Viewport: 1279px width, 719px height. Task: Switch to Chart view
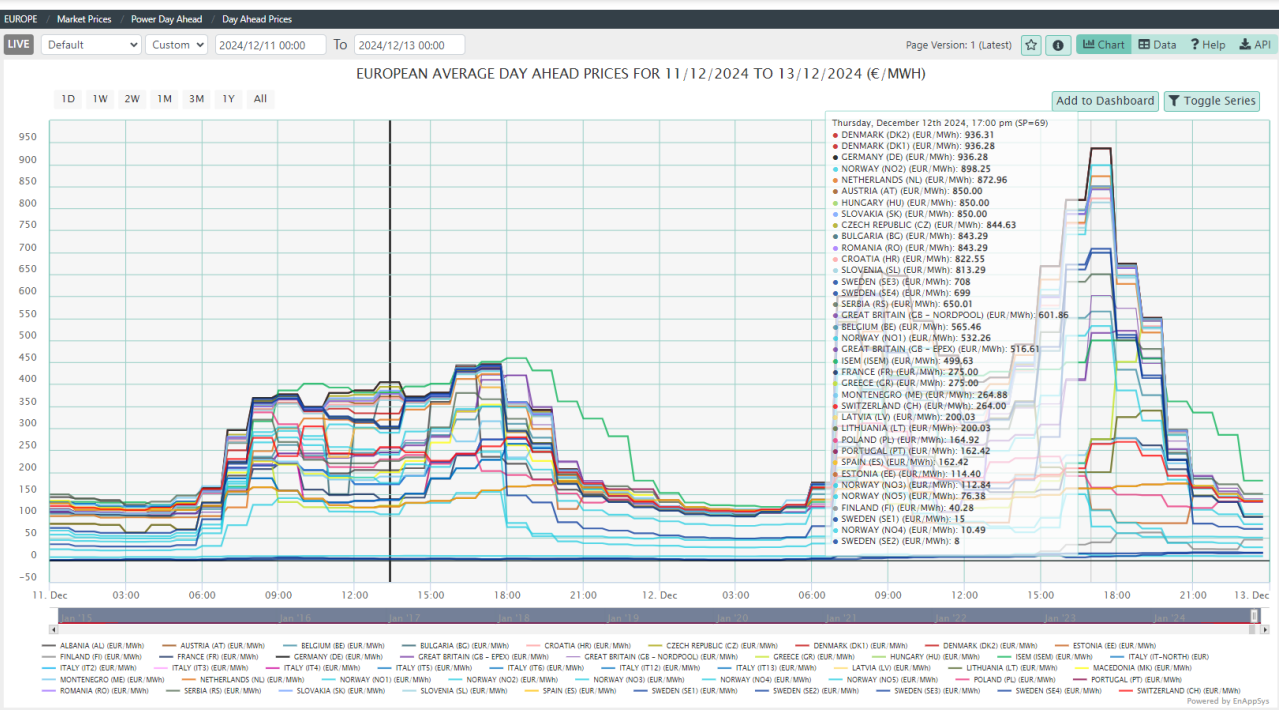coord(1103,45)
